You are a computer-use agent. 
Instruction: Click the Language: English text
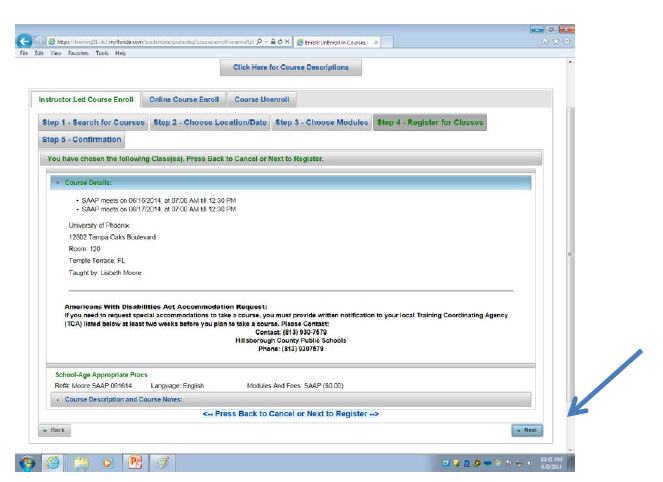[x=177, y=386]
